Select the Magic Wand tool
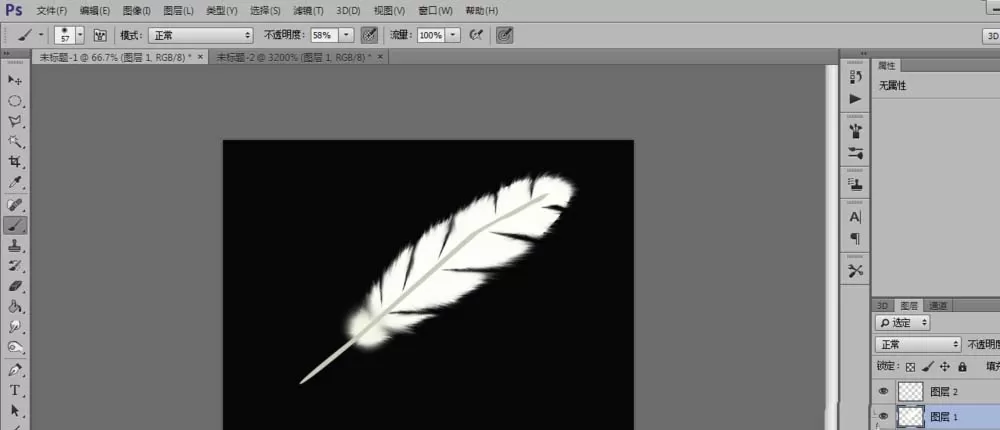The image size is (1000, 430). [x=15, y=142]
